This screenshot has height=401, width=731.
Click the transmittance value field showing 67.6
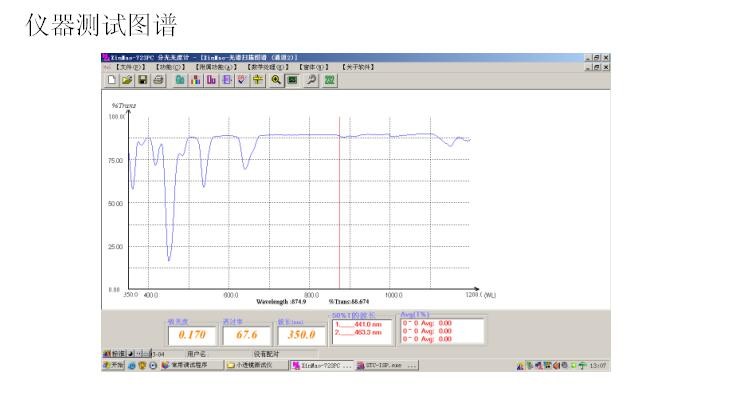[x=246, y=334]
